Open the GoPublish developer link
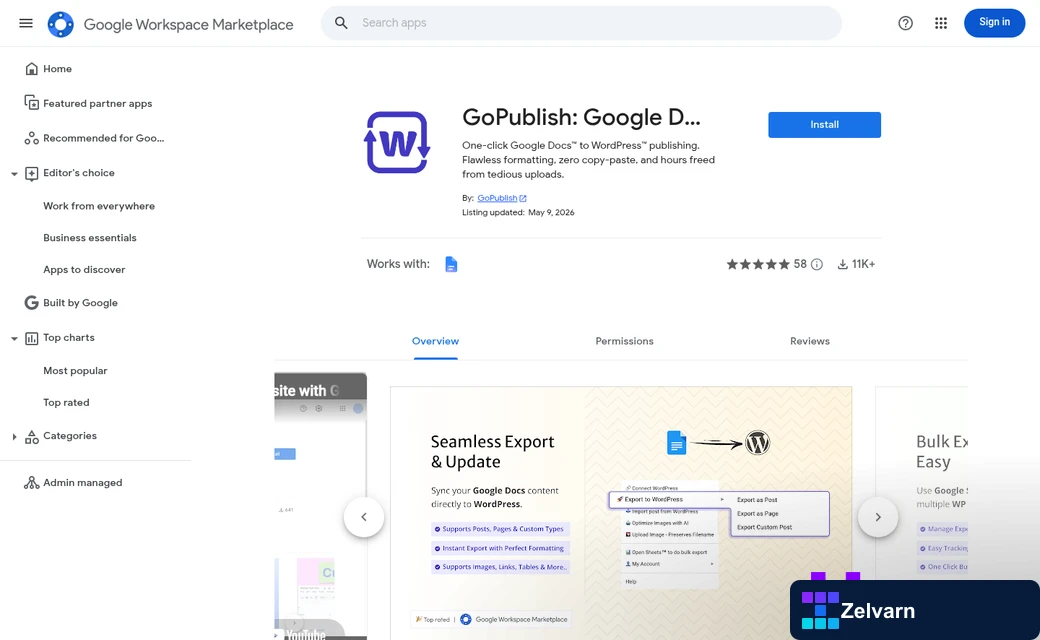The width and height of the screenshot is (1040, 640). coord(497,198)
